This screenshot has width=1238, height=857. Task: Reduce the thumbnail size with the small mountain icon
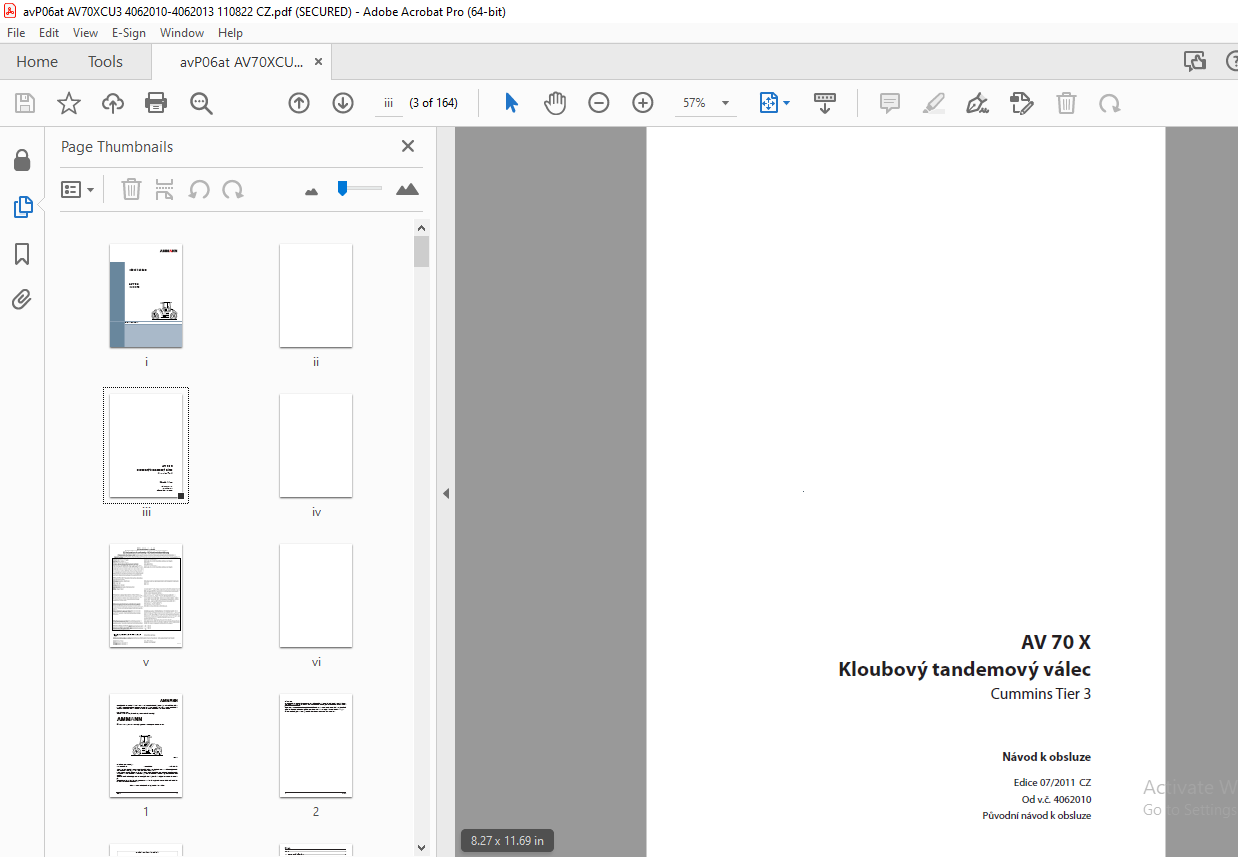tap(311, 191)
